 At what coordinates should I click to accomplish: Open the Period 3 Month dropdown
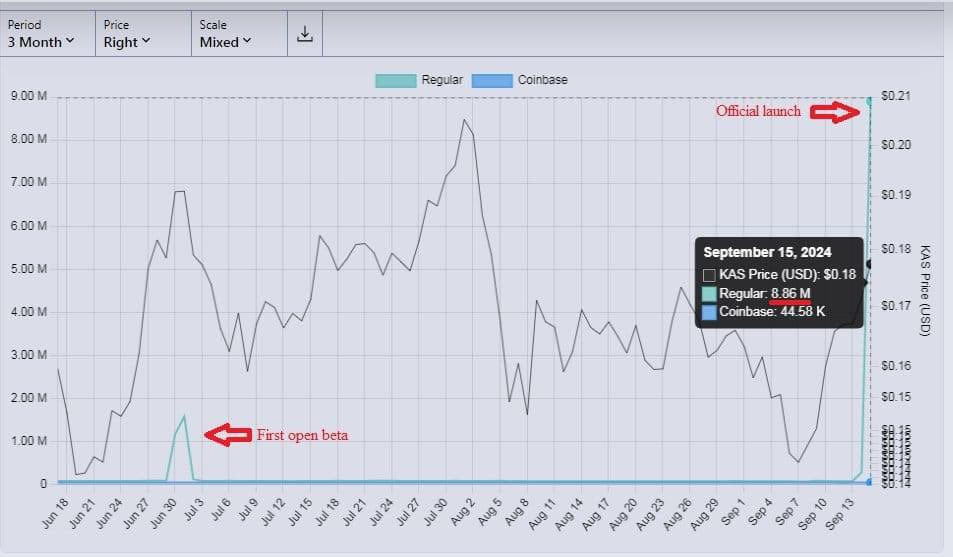tap(47, 34)
